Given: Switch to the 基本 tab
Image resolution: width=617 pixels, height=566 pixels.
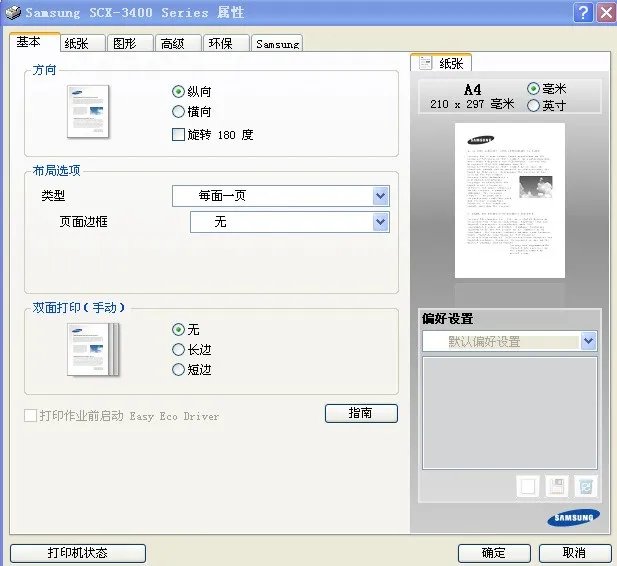Looking at the screenshot, I should pos(34,41).
